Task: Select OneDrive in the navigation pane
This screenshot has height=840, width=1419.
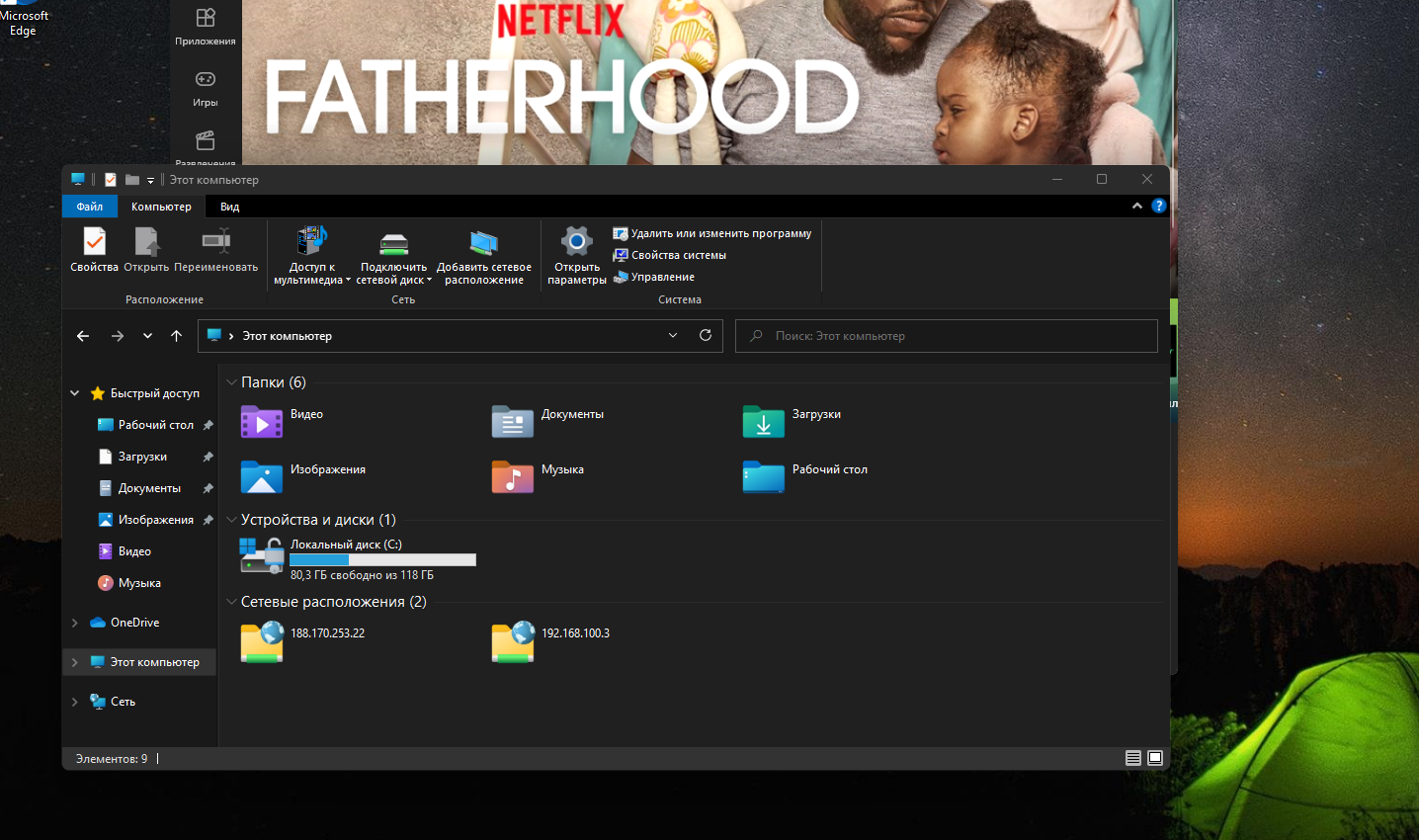Action: [x=125, y=623]
